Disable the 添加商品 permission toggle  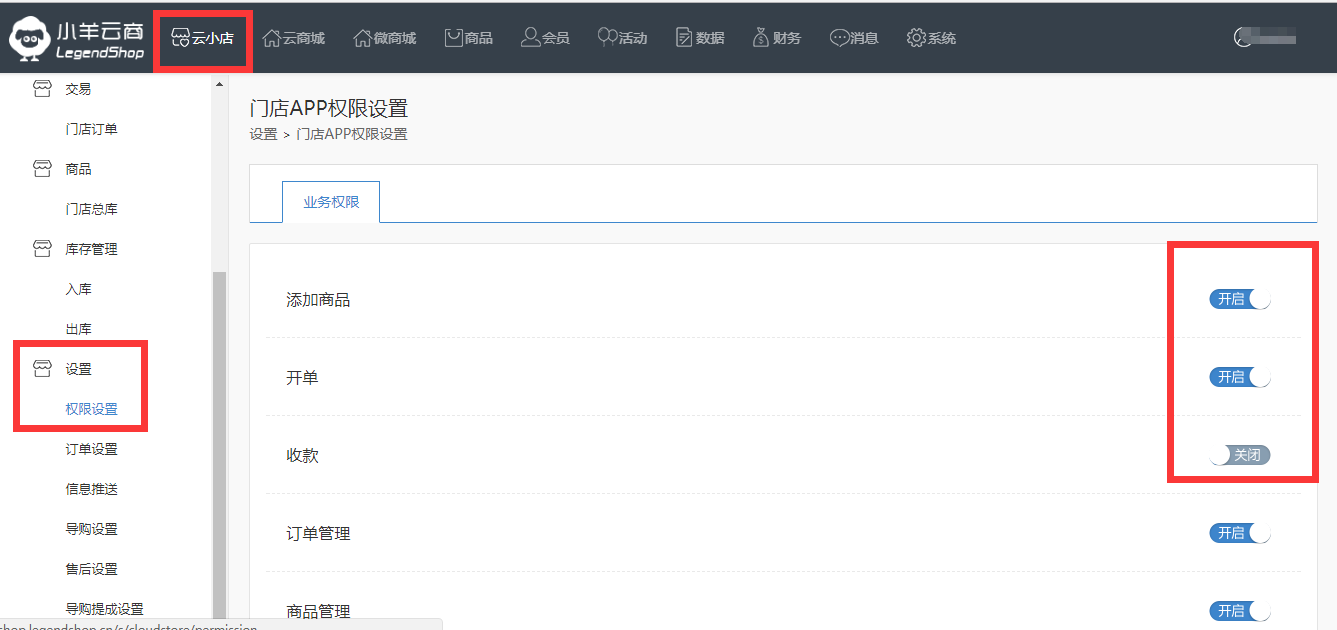tap(1240, 299)
